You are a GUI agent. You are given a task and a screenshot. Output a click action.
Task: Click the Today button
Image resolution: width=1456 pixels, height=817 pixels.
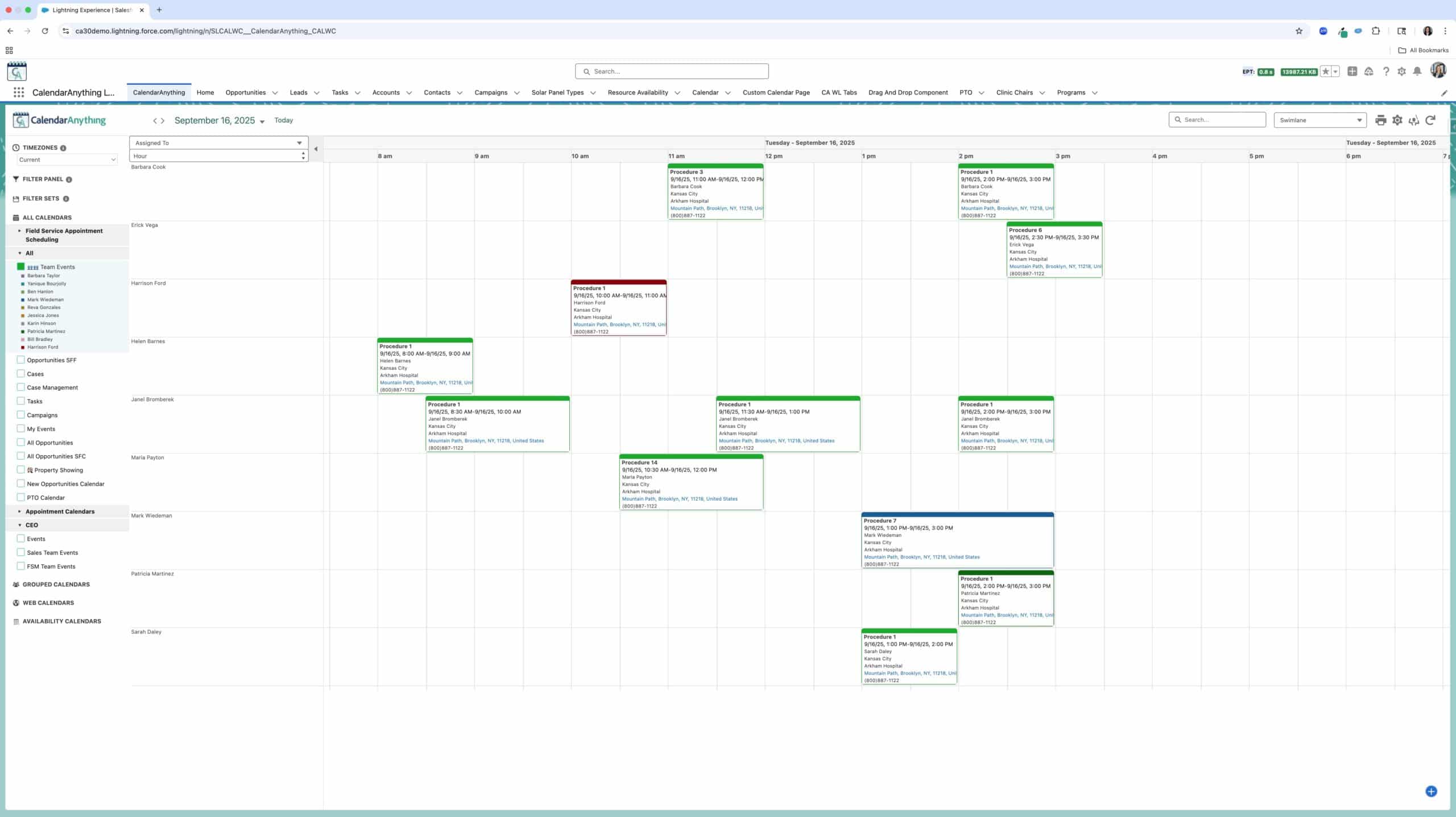pyautogui.click(x=283, y=120)
